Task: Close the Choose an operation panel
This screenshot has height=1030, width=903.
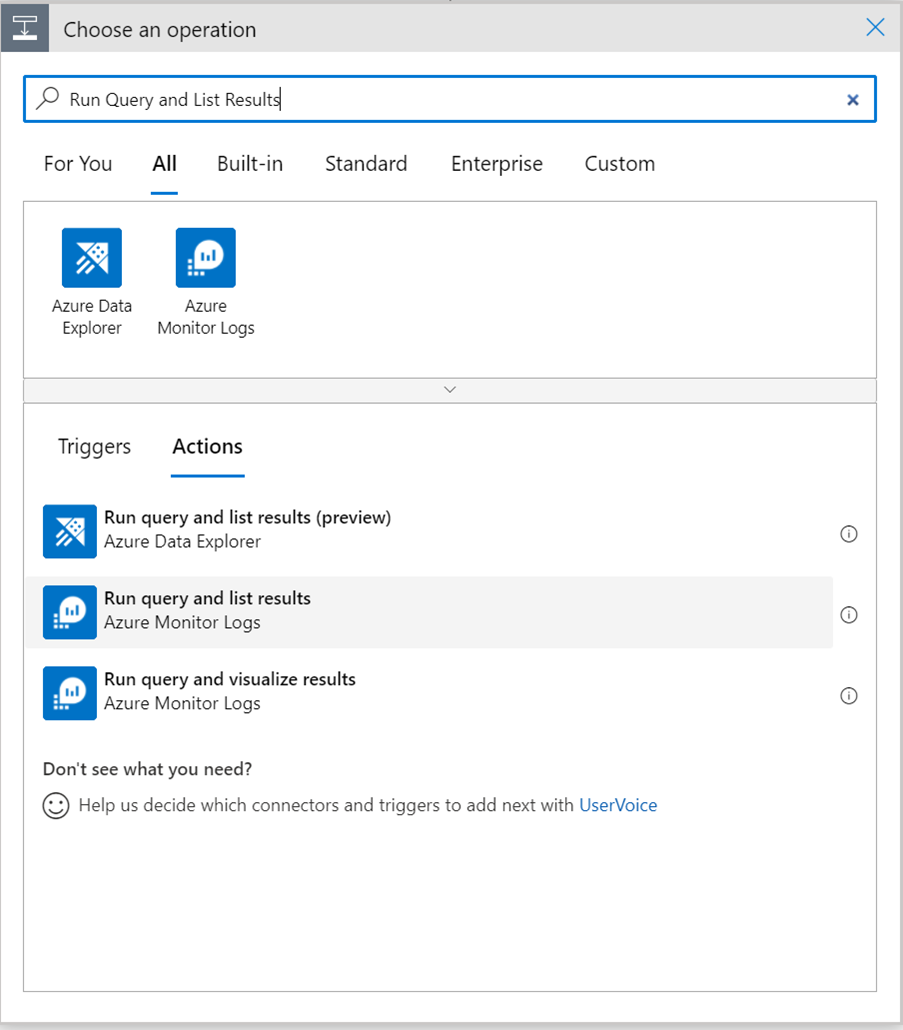Action: [x=875, y=28]
